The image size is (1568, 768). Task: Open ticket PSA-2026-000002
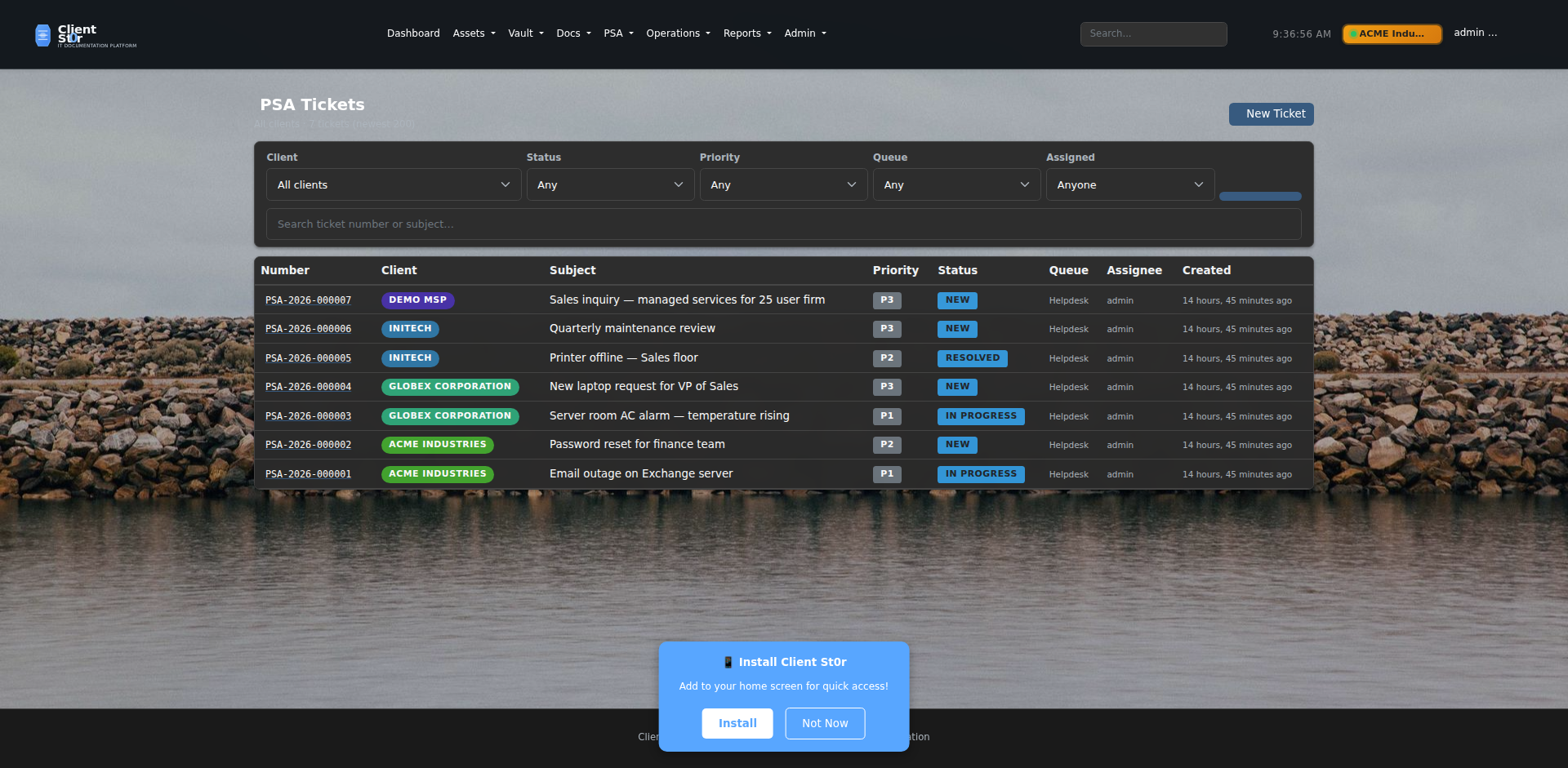[x=308, y=445]
